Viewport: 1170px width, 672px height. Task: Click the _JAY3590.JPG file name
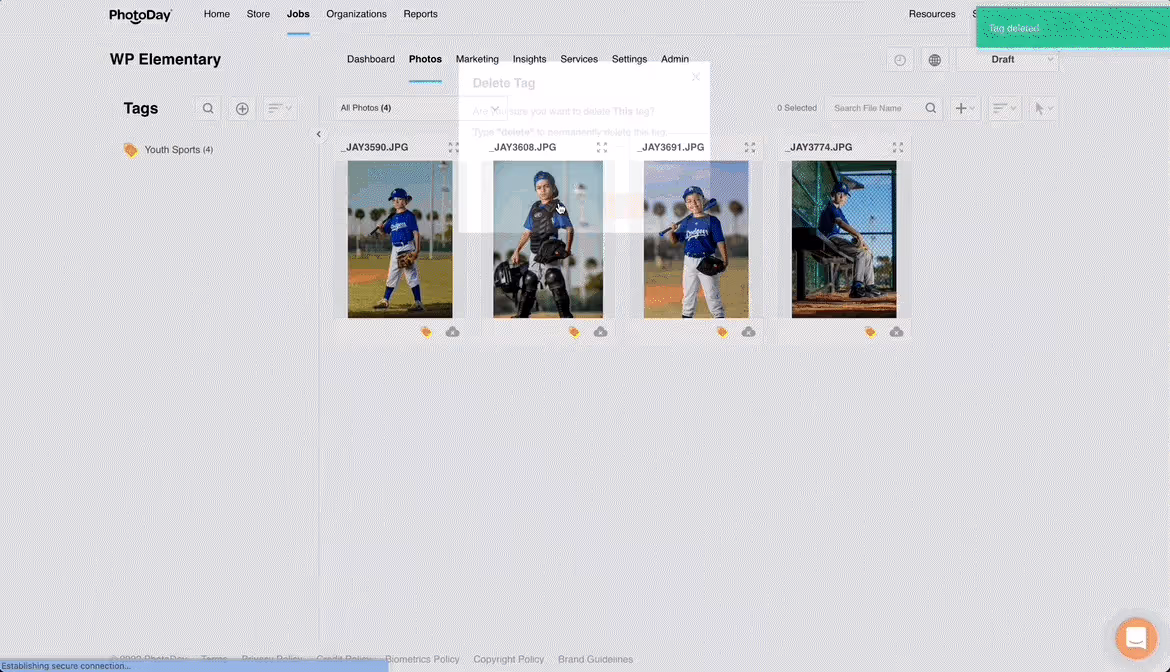[x=374, y=148]
